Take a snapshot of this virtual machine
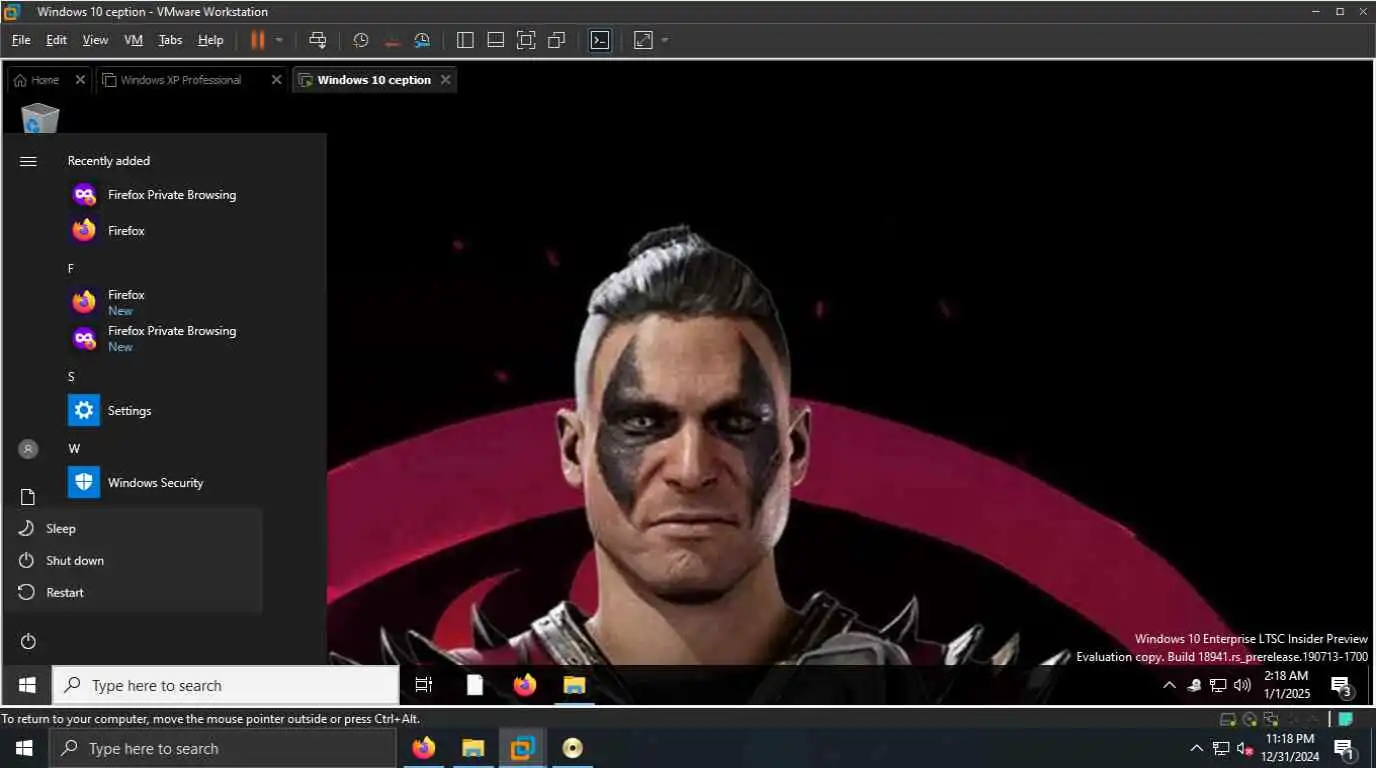 (361, 40)
